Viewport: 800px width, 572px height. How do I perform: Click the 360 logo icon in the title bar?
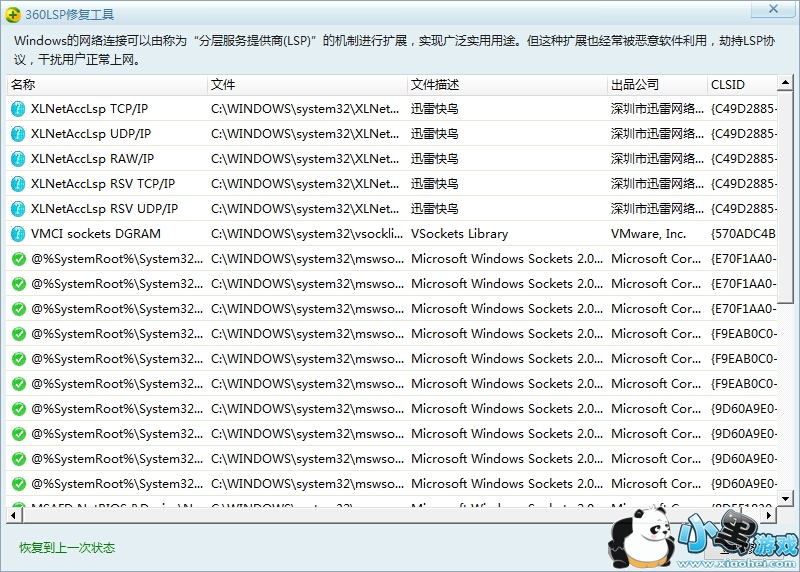click(x=13, y=14)
